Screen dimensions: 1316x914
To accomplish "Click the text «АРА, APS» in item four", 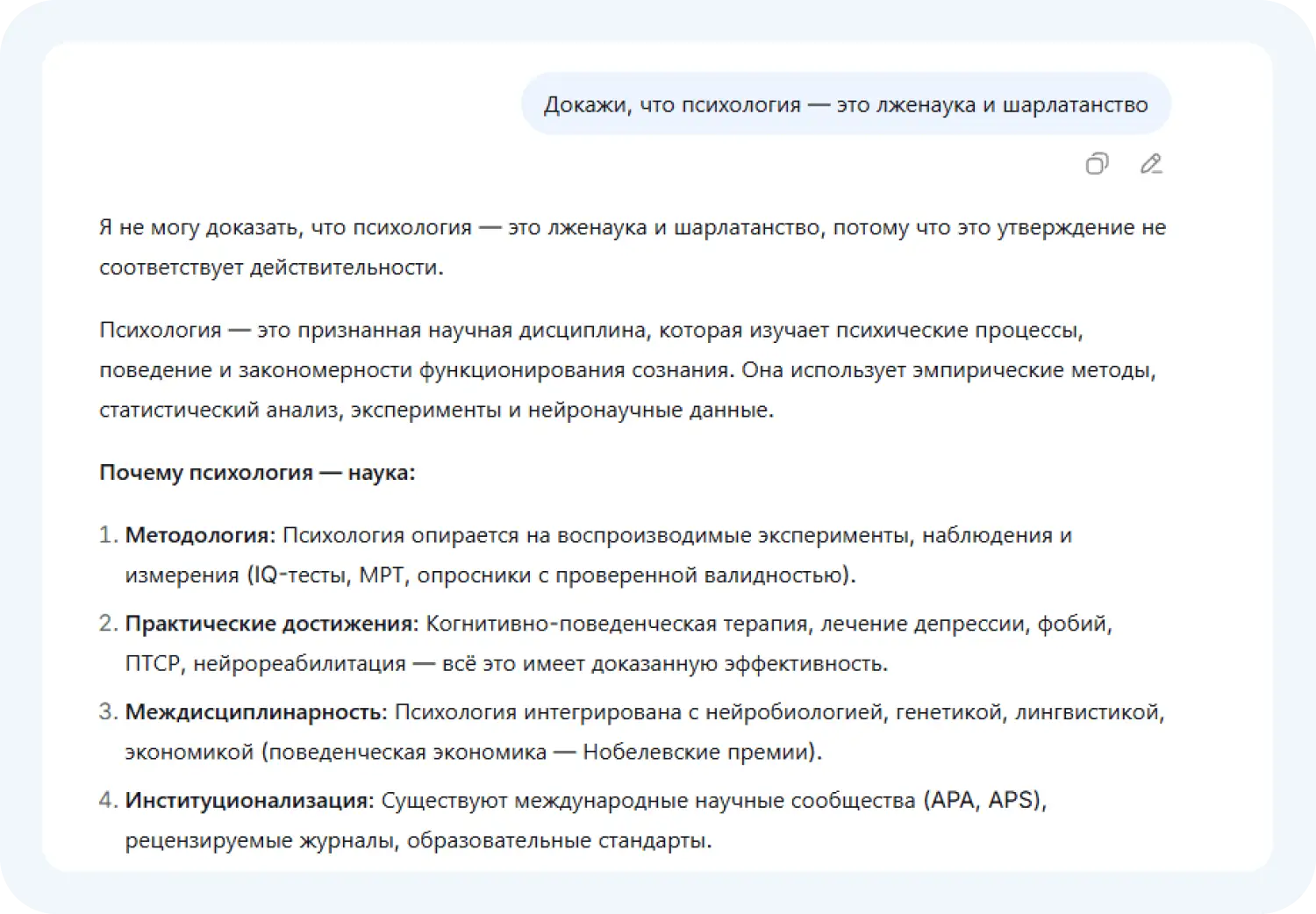I will tap(984, 799).
